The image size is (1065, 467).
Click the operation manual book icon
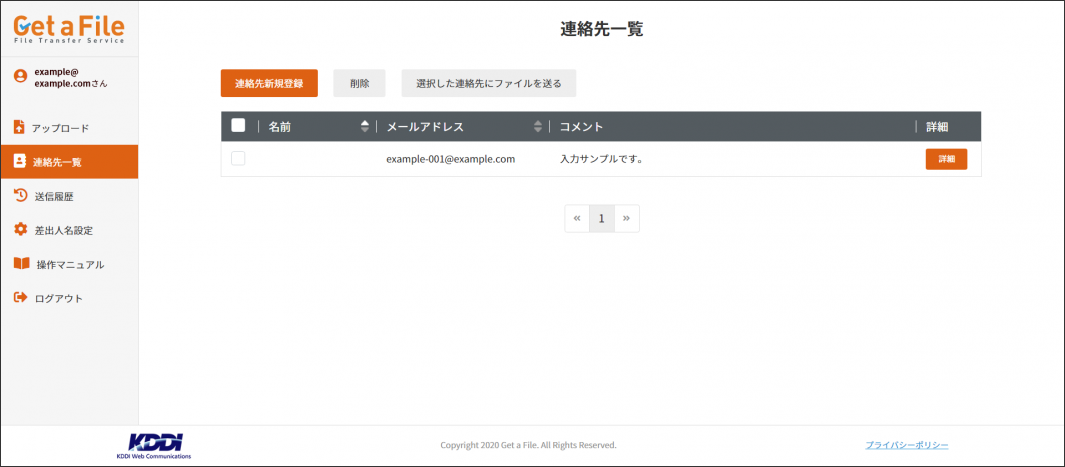(x=20, y=264)
